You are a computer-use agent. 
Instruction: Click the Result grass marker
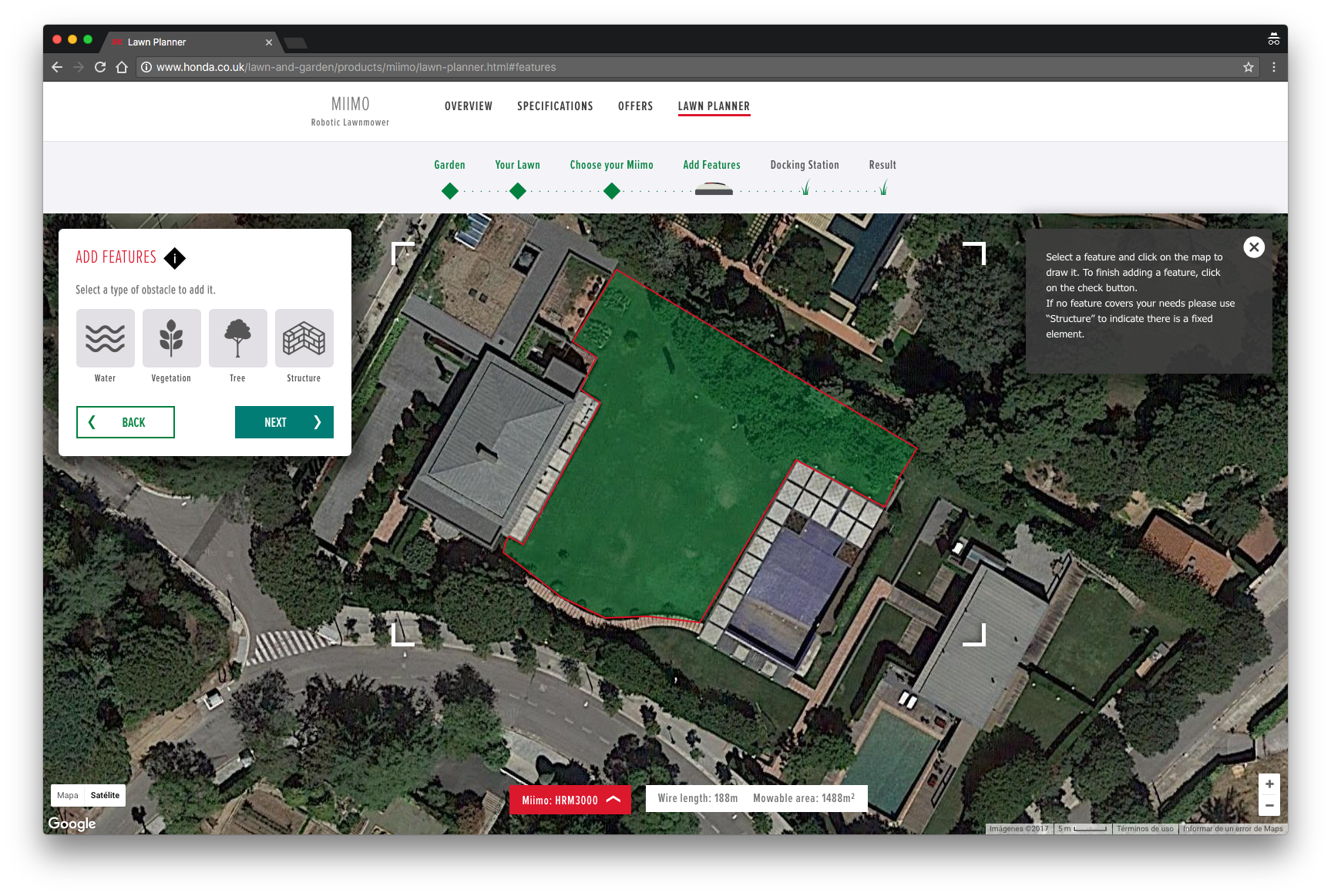883,187
